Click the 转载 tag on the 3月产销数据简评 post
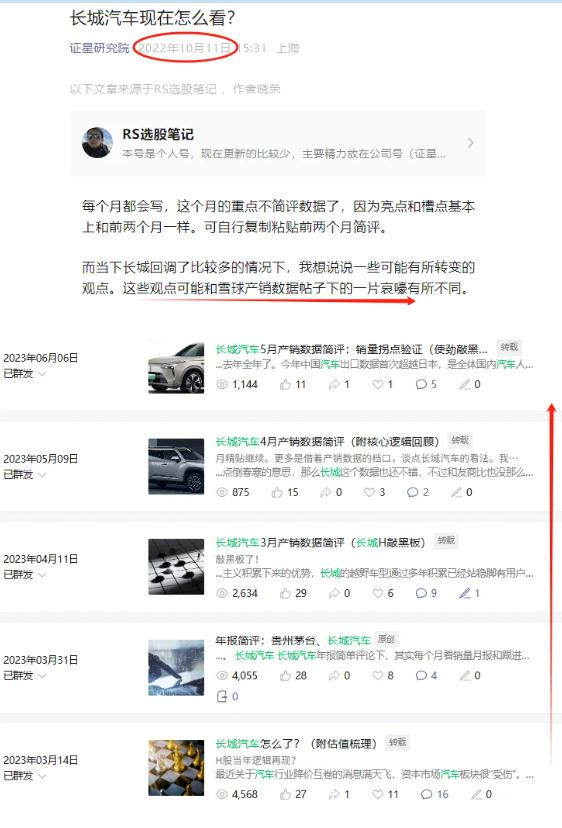The image size is (562, 828). [x=446, y=540]
